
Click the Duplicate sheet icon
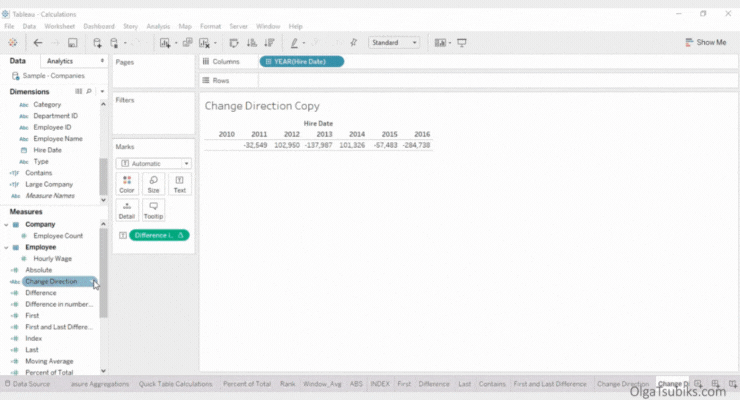coord(187,43)
